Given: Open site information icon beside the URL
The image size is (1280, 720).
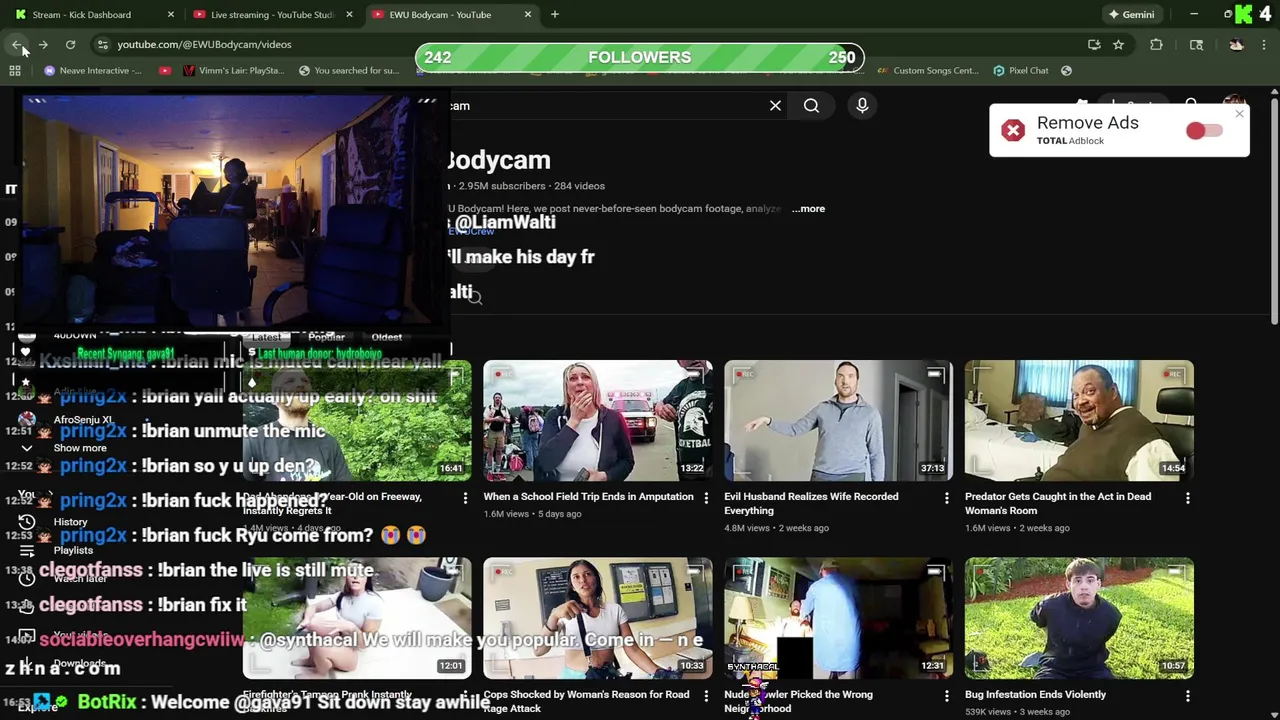Looking at the screenshot, I should [x=102, y=44].
